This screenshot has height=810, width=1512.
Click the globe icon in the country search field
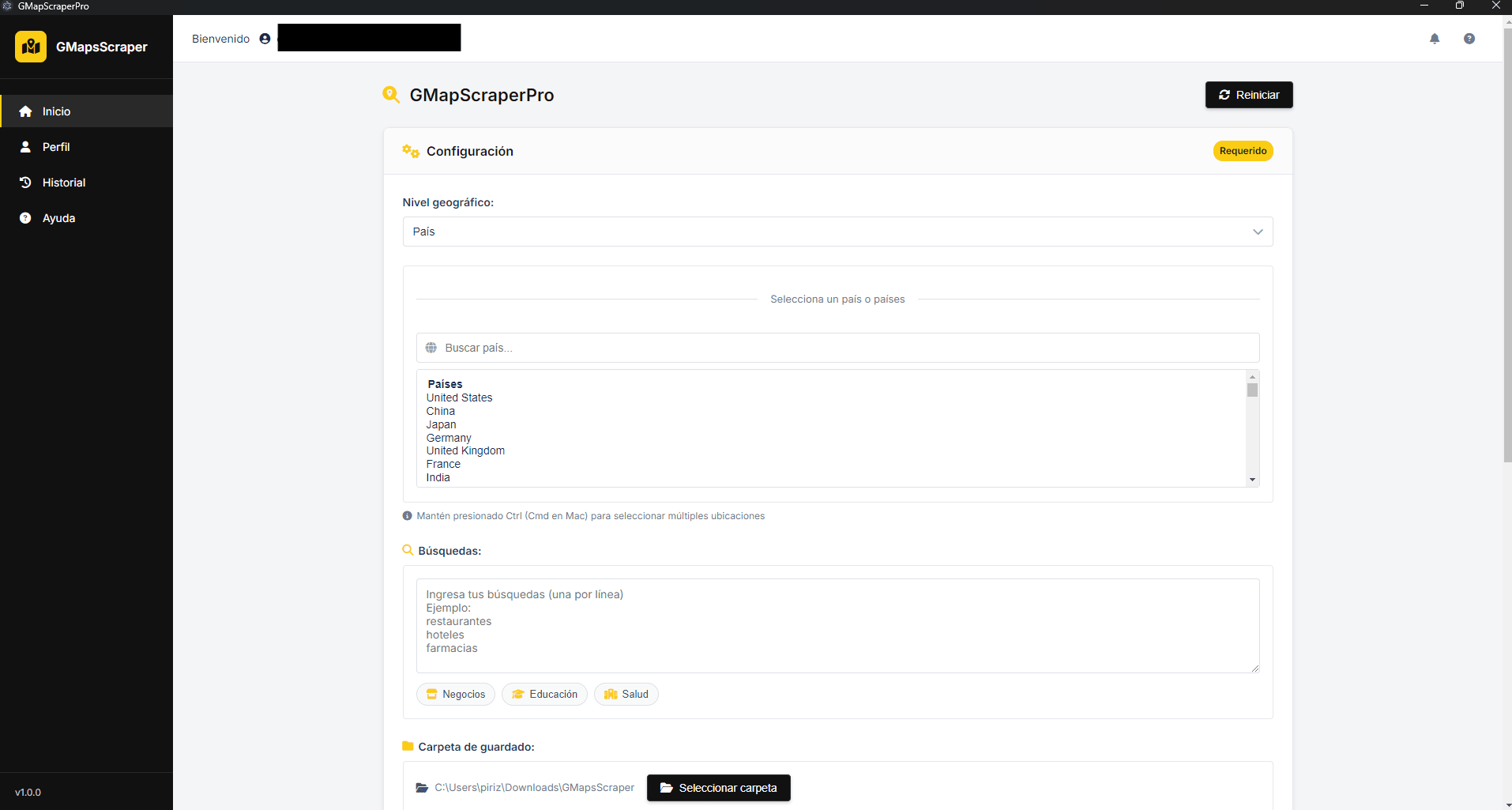(431, 348)
